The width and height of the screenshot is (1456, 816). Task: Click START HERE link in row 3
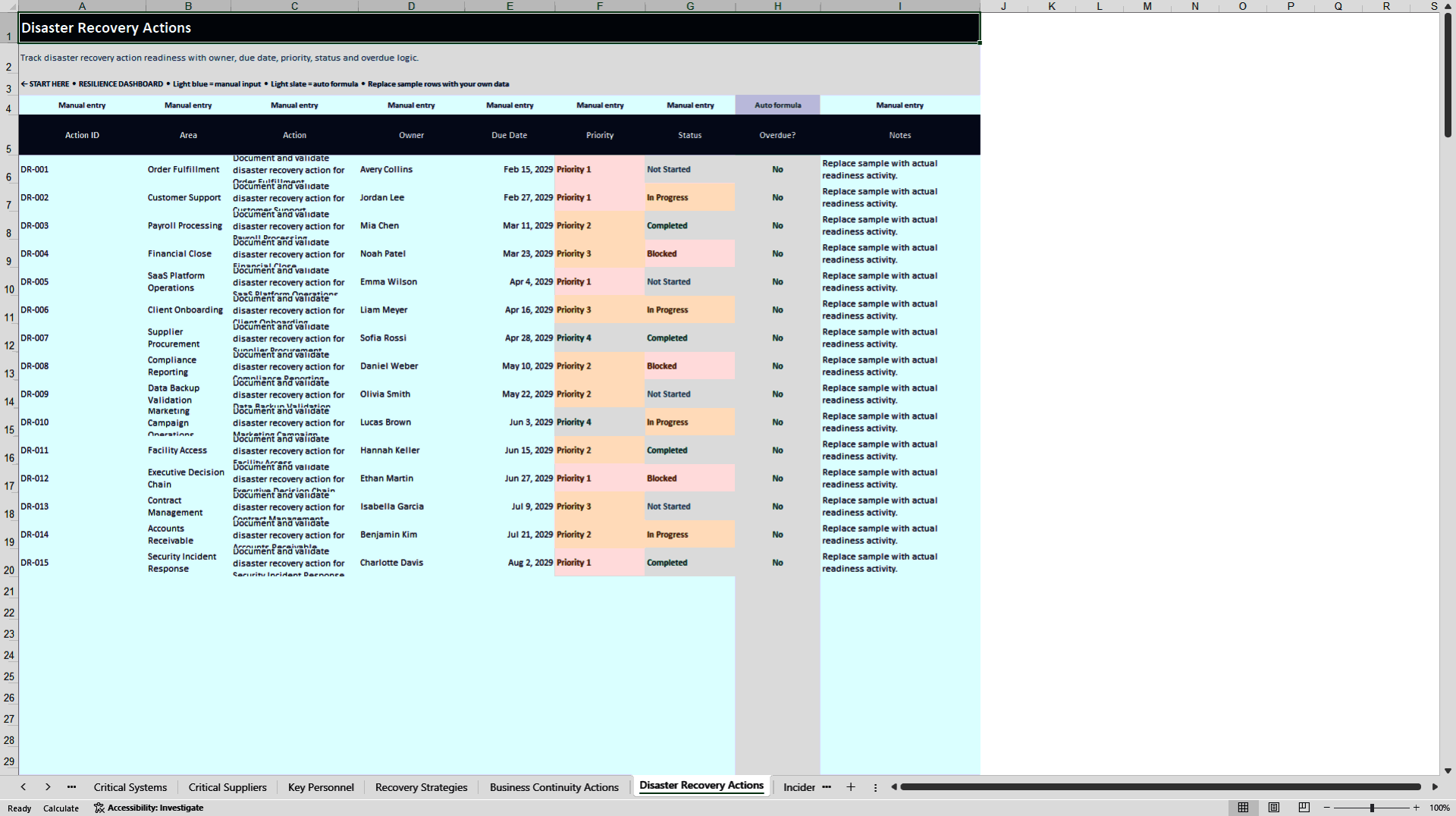point(45,84)
